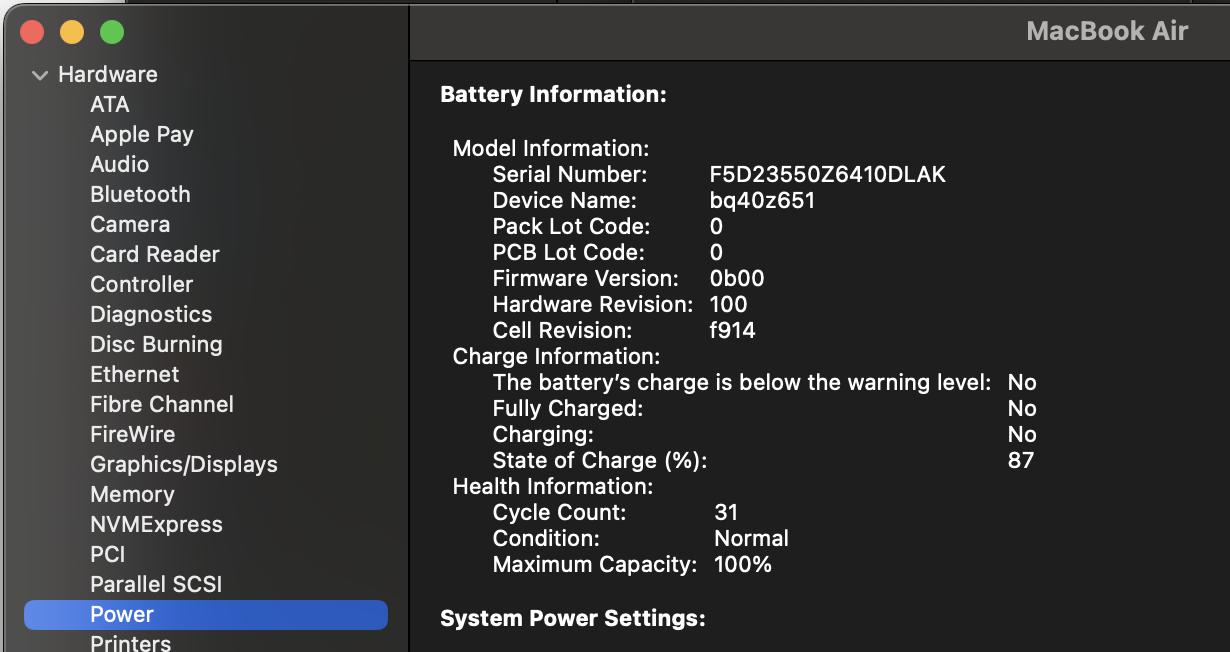1230x652 pixels.
Task: Click hardware revision value 100
Action: pyautogui.click(x=728, y=304)
